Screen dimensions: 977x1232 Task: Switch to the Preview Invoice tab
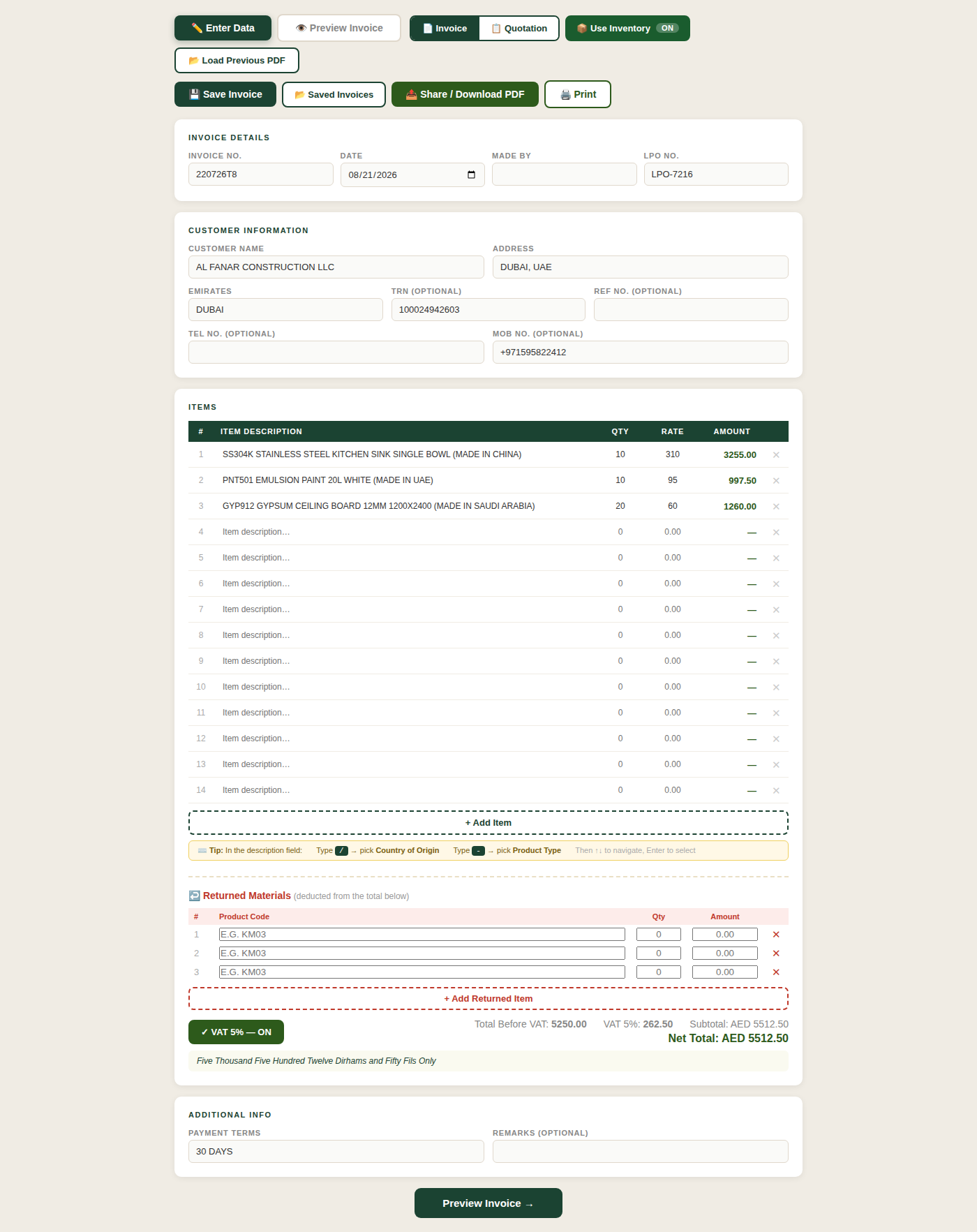pyautogui.click(x=339, y=28)
